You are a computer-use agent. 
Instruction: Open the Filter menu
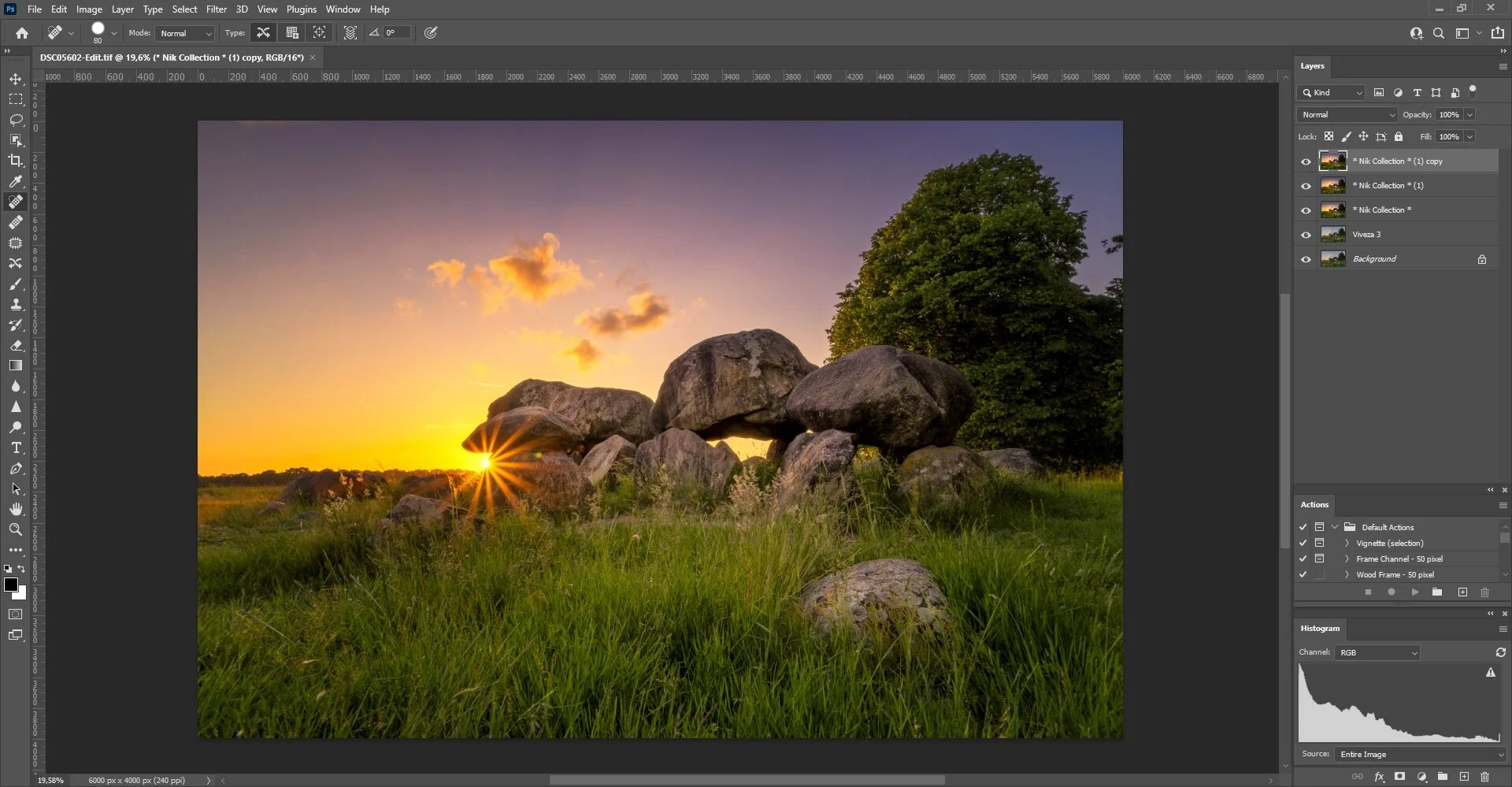click(217, 9)
